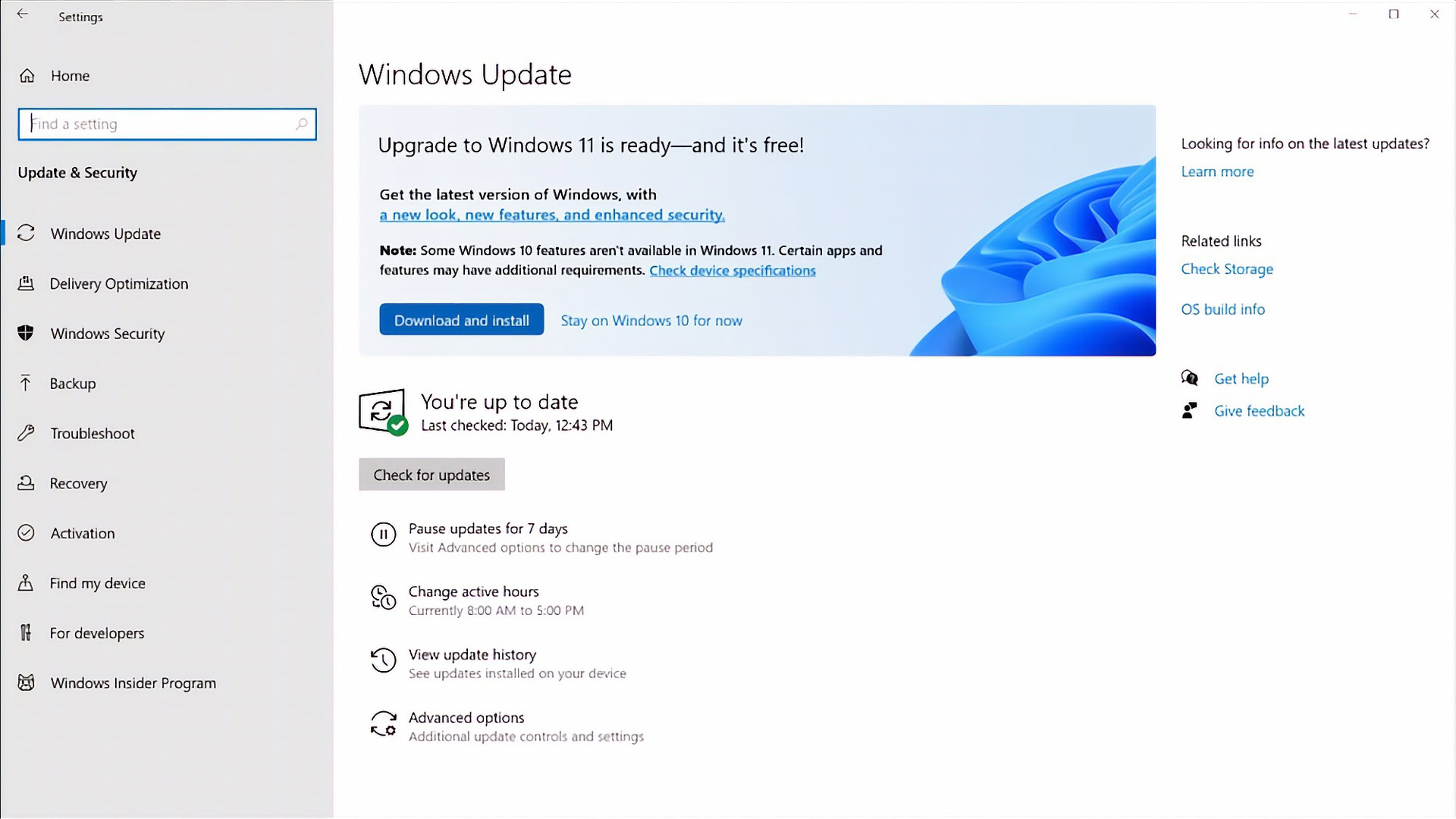This screenshot has width=1456, height=819.
Task: Click the Find a setting search field
Action: click(x=167, y=124)
